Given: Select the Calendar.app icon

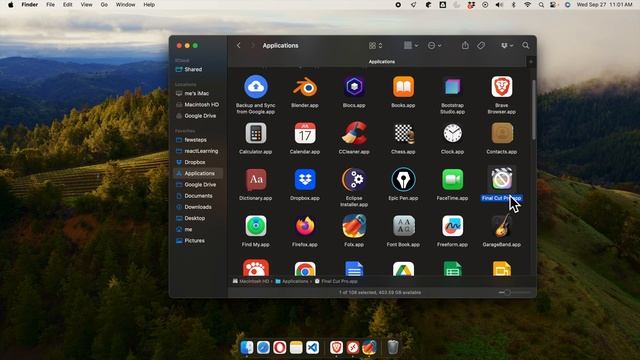Looking at the screenshot, I should 305,133.
